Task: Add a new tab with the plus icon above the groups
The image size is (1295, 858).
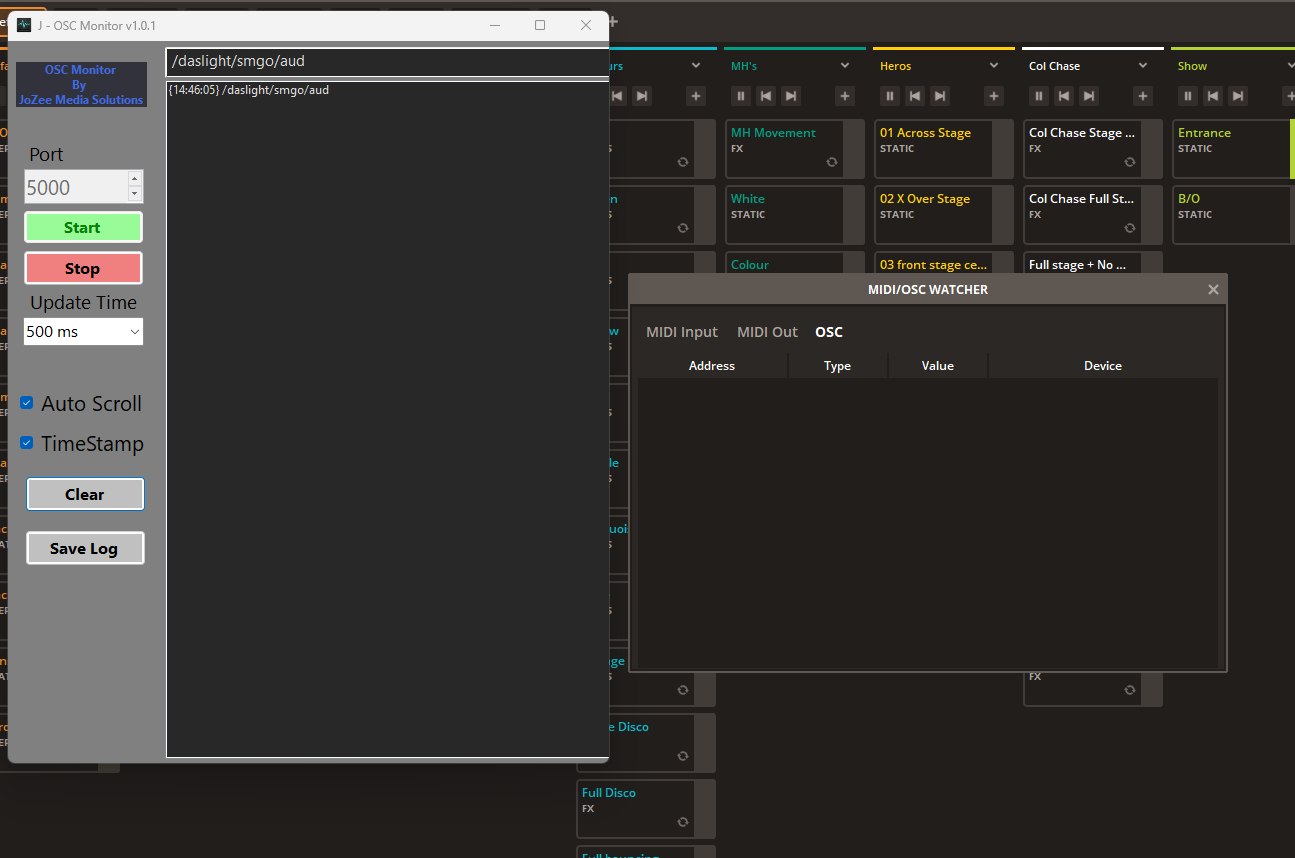Action: [x=612, y=21]
